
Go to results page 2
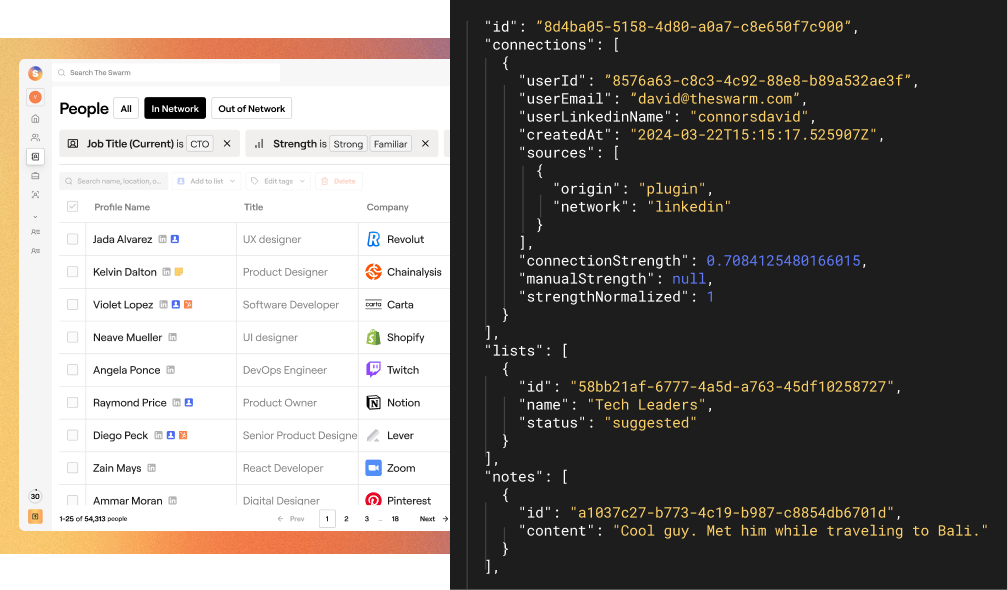click(x=346, y=519)
